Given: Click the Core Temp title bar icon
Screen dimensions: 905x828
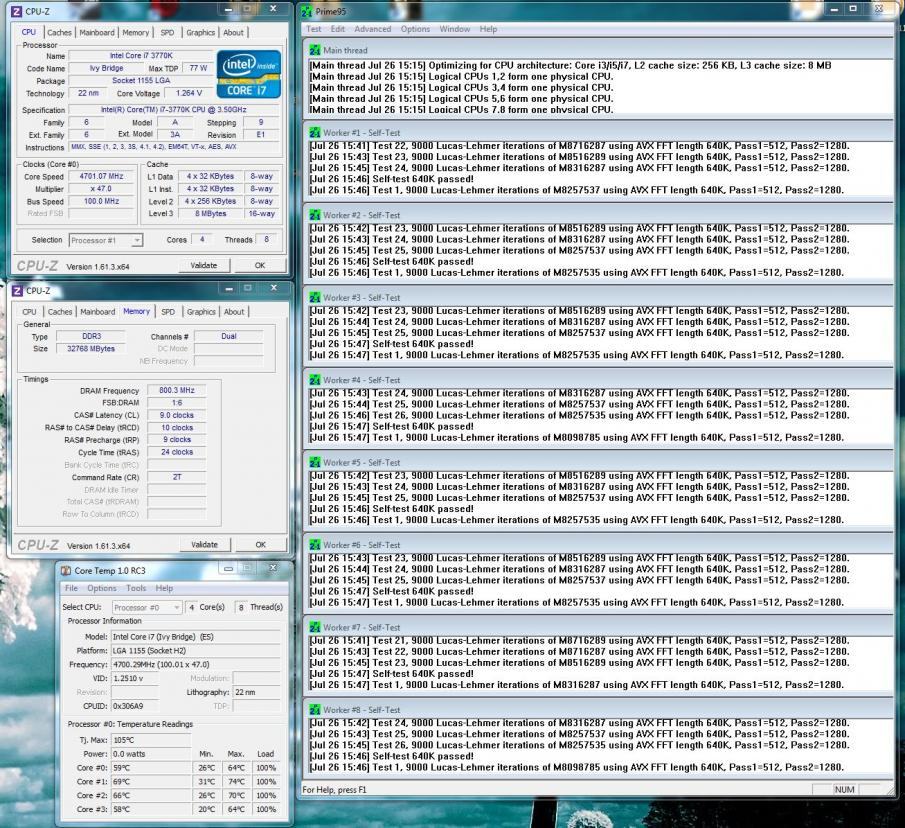Looking at the screenshot, I should pyautogui.click(x=66, y=570).
